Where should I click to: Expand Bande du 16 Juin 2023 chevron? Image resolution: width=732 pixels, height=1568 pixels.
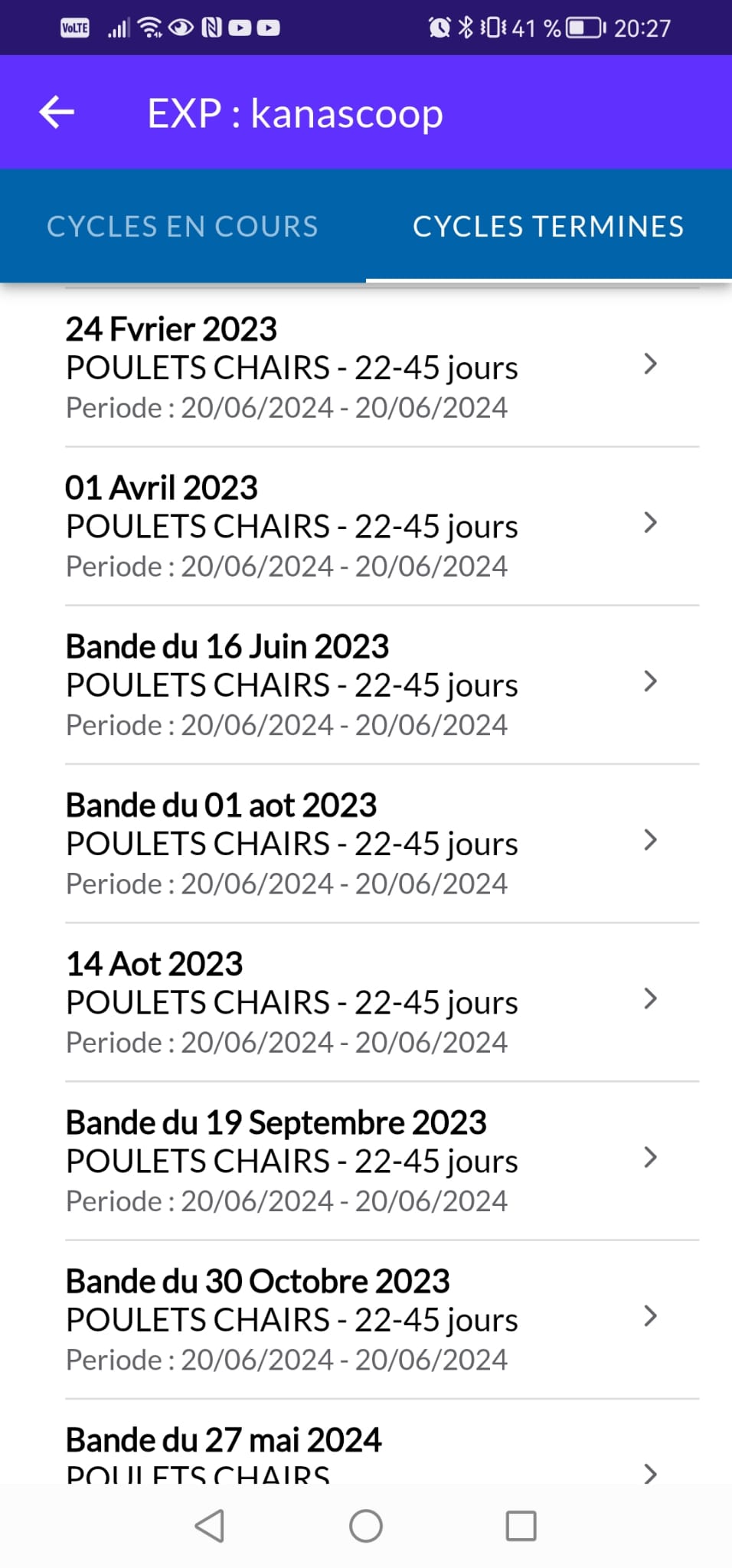click(x=650, y=681)
